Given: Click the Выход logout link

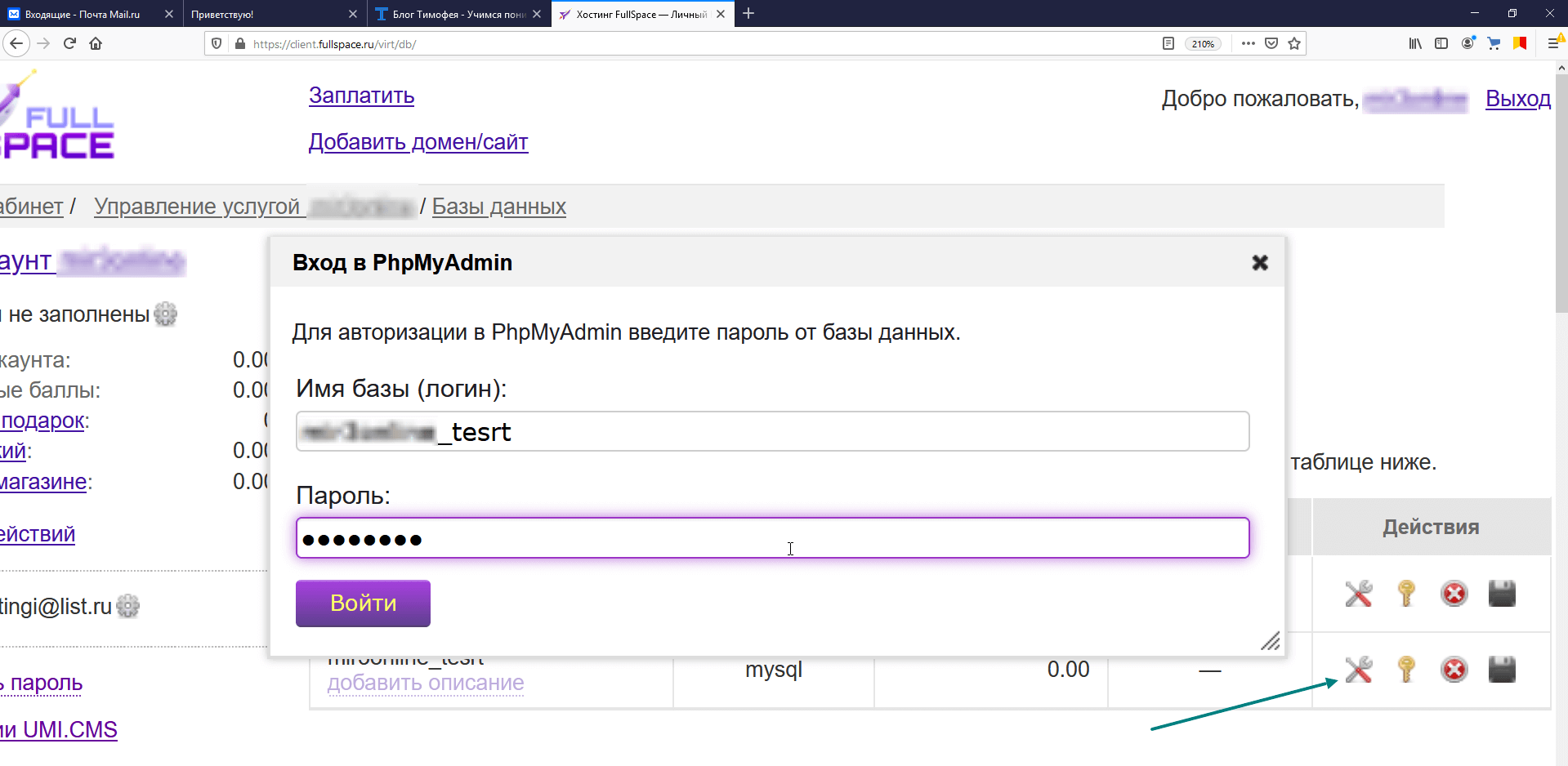Looking at the screenshot, I should [1518, 99].
